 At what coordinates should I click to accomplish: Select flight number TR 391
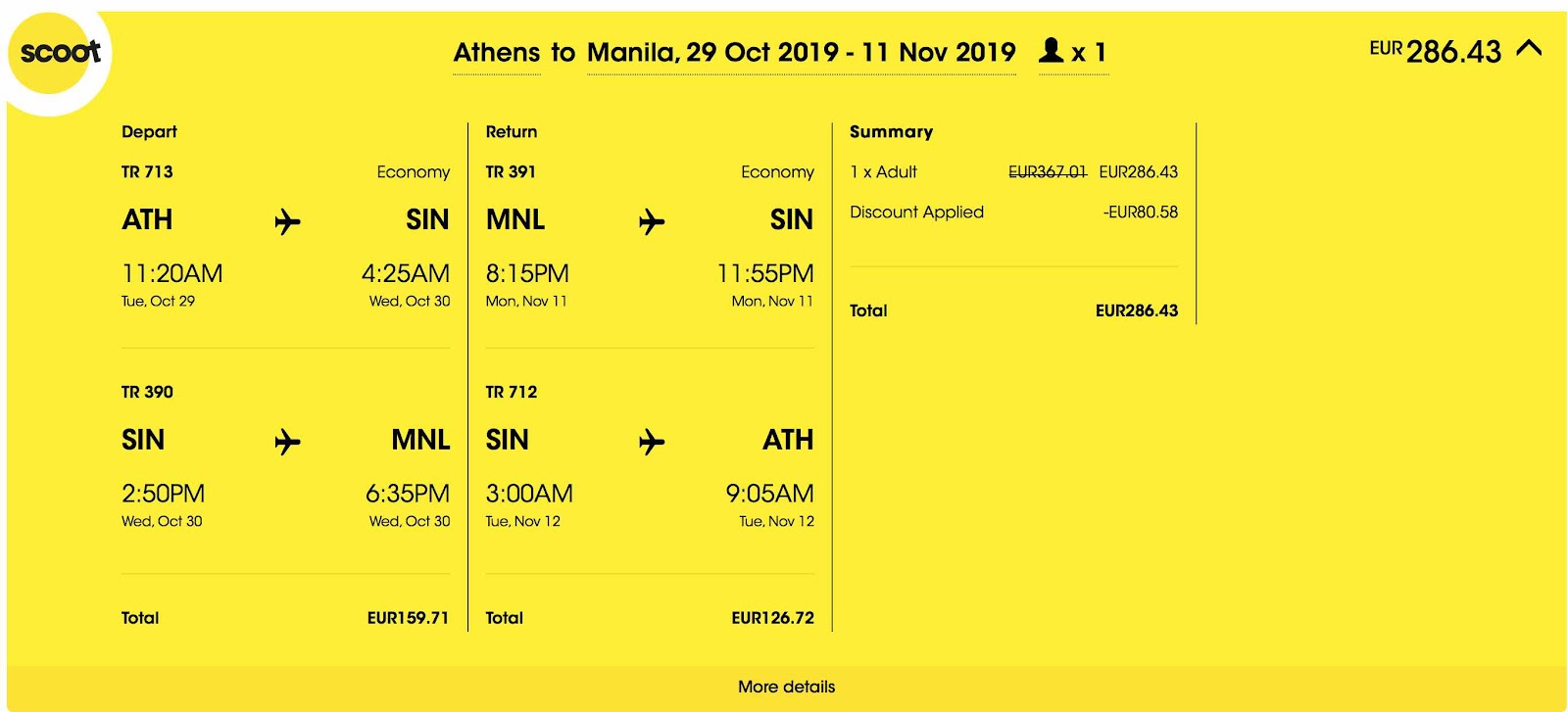(x=511, y=171)
